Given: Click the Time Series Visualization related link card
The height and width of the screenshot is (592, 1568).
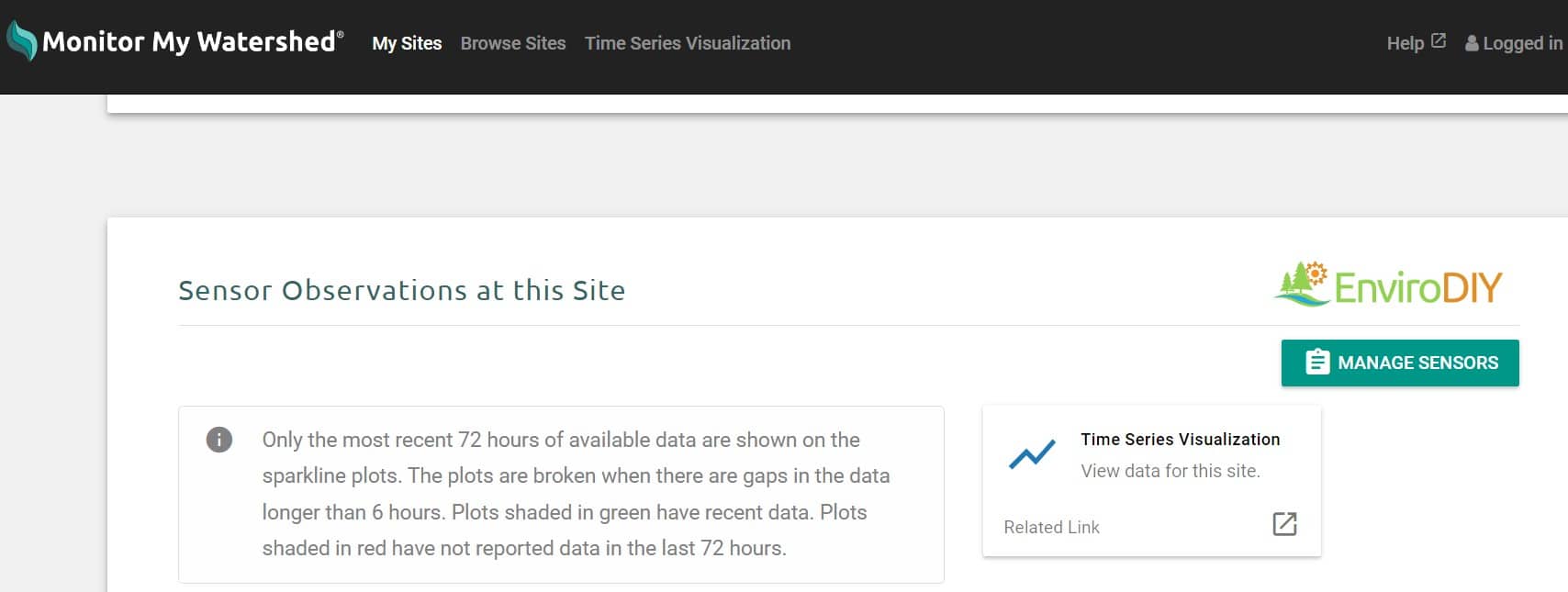Looking at the screenshot, I should coord(1151,477).
